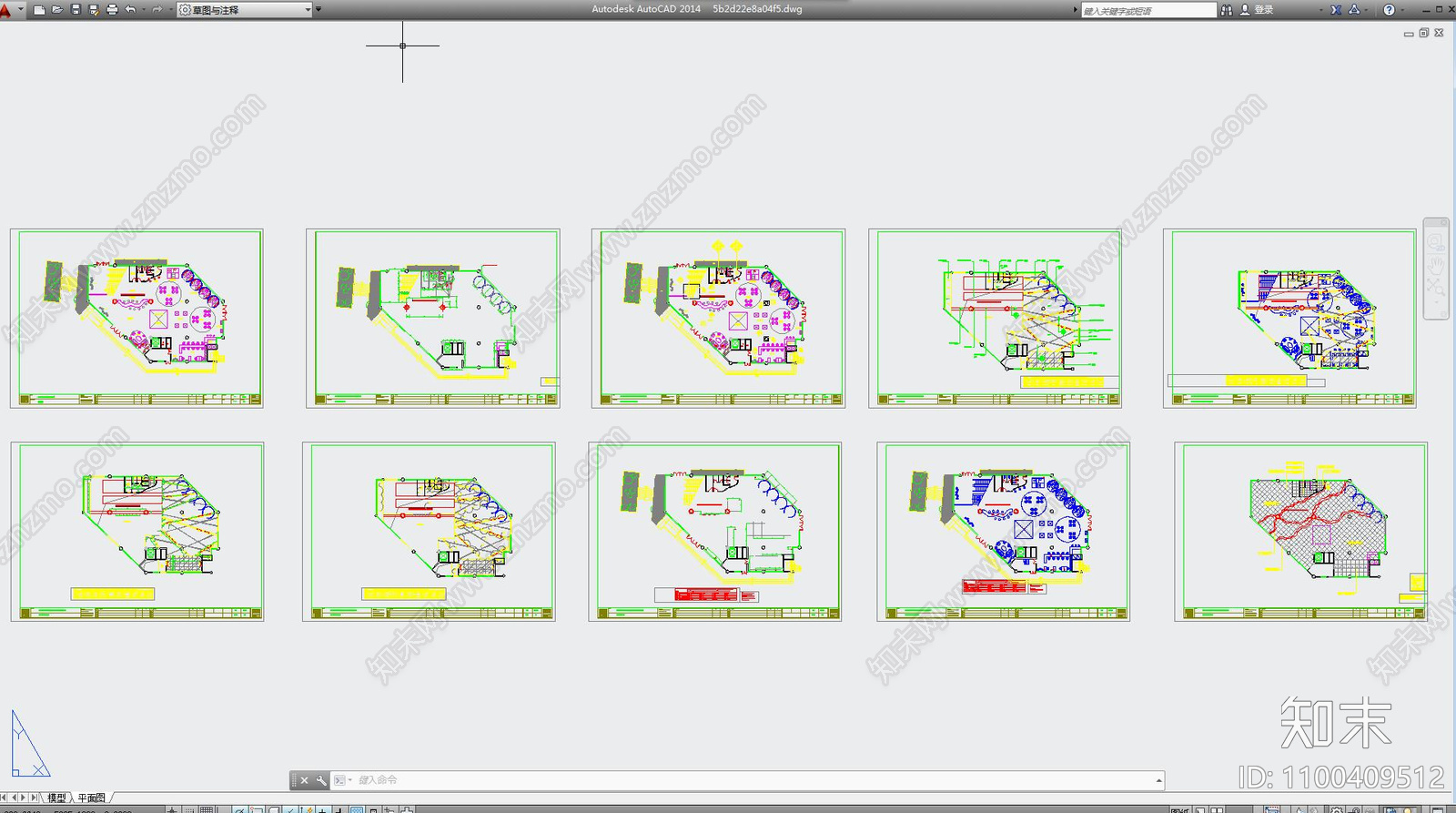Create a new drawing from Quick Access toolbar

(38, 10)
